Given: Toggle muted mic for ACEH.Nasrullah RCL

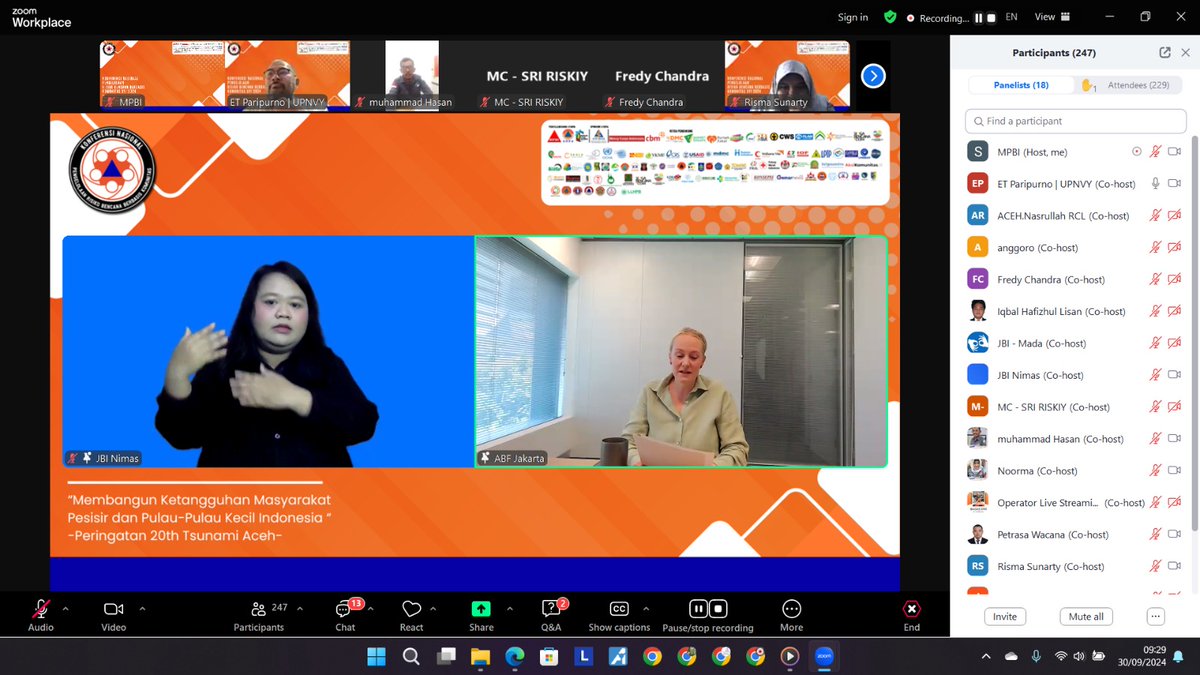Looking at the screenshot, I should (x=1155, y=216).
